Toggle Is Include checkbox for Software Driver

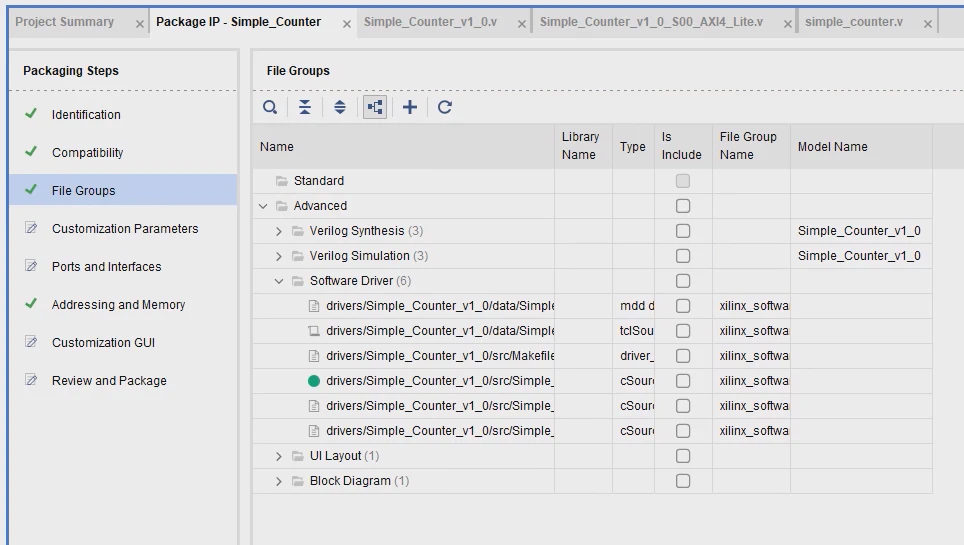click(x=683, y=281)
